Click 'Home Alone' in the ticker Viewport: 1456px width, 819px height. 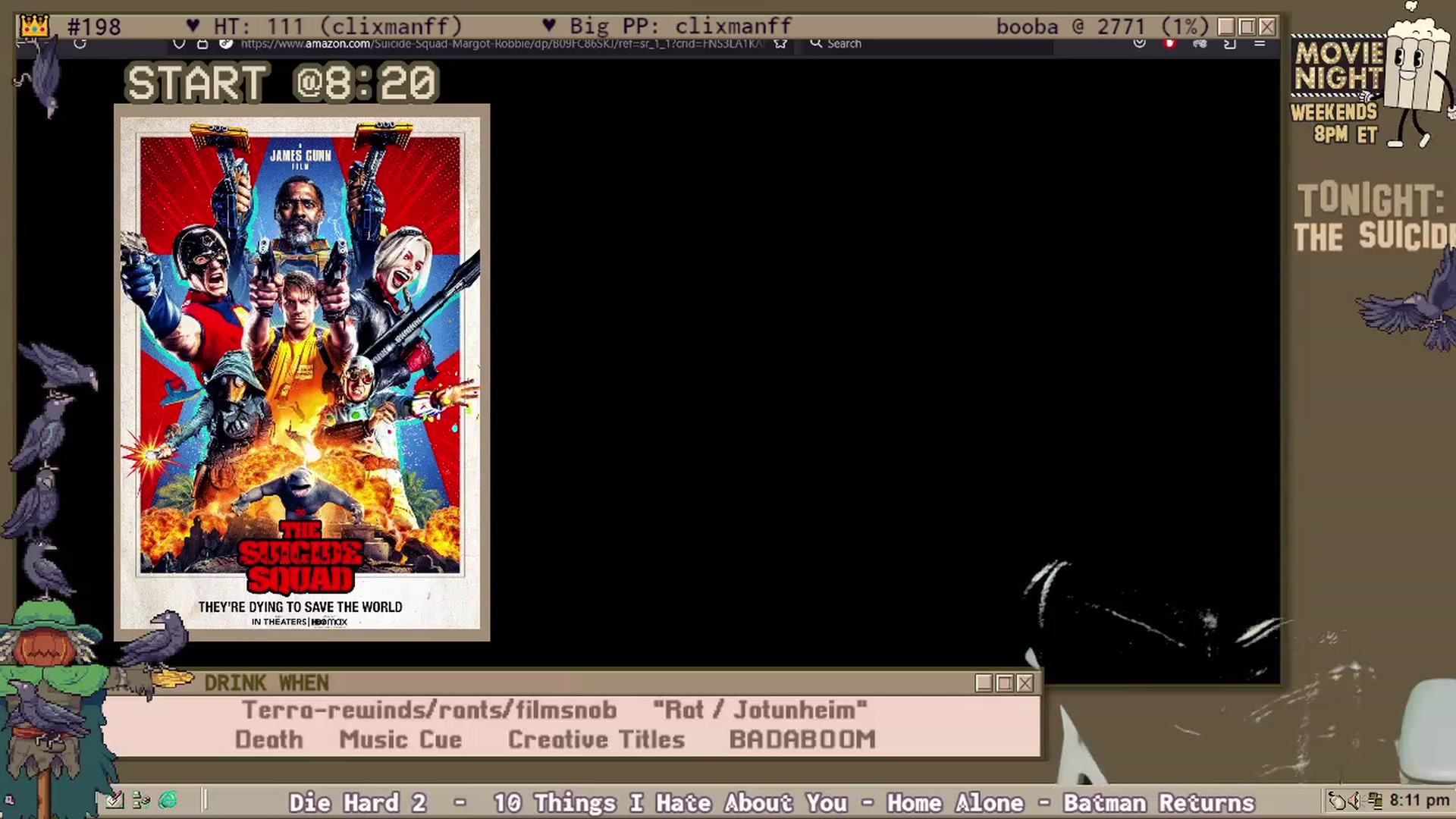coord(955,802)
